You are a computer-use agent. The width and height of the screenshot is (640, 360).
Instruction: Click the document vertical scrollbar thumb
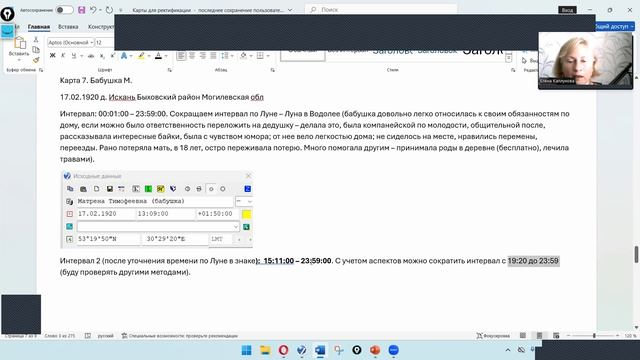coord(636,255)
